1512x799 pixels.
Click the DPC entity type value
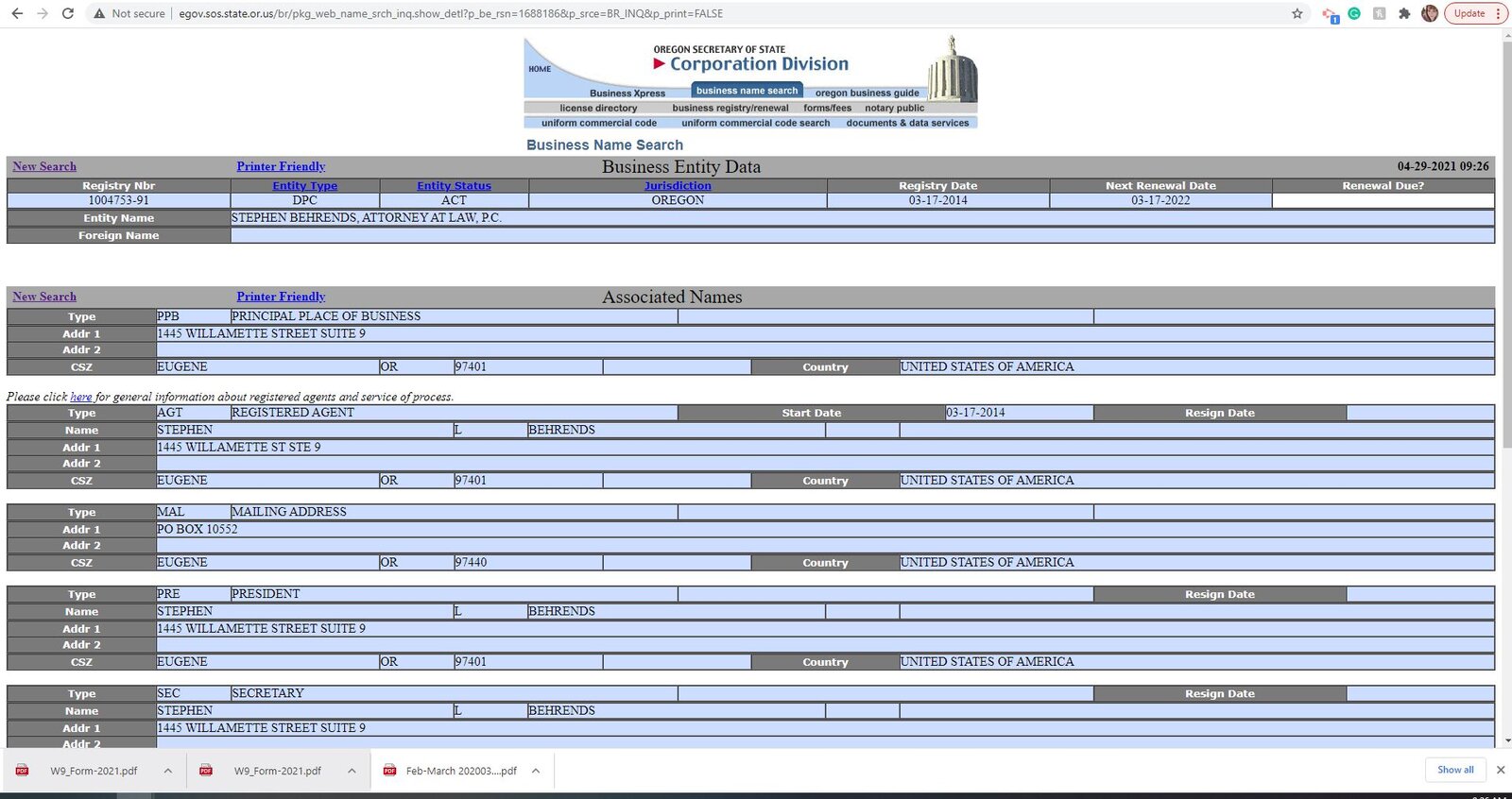coord(304,200)
